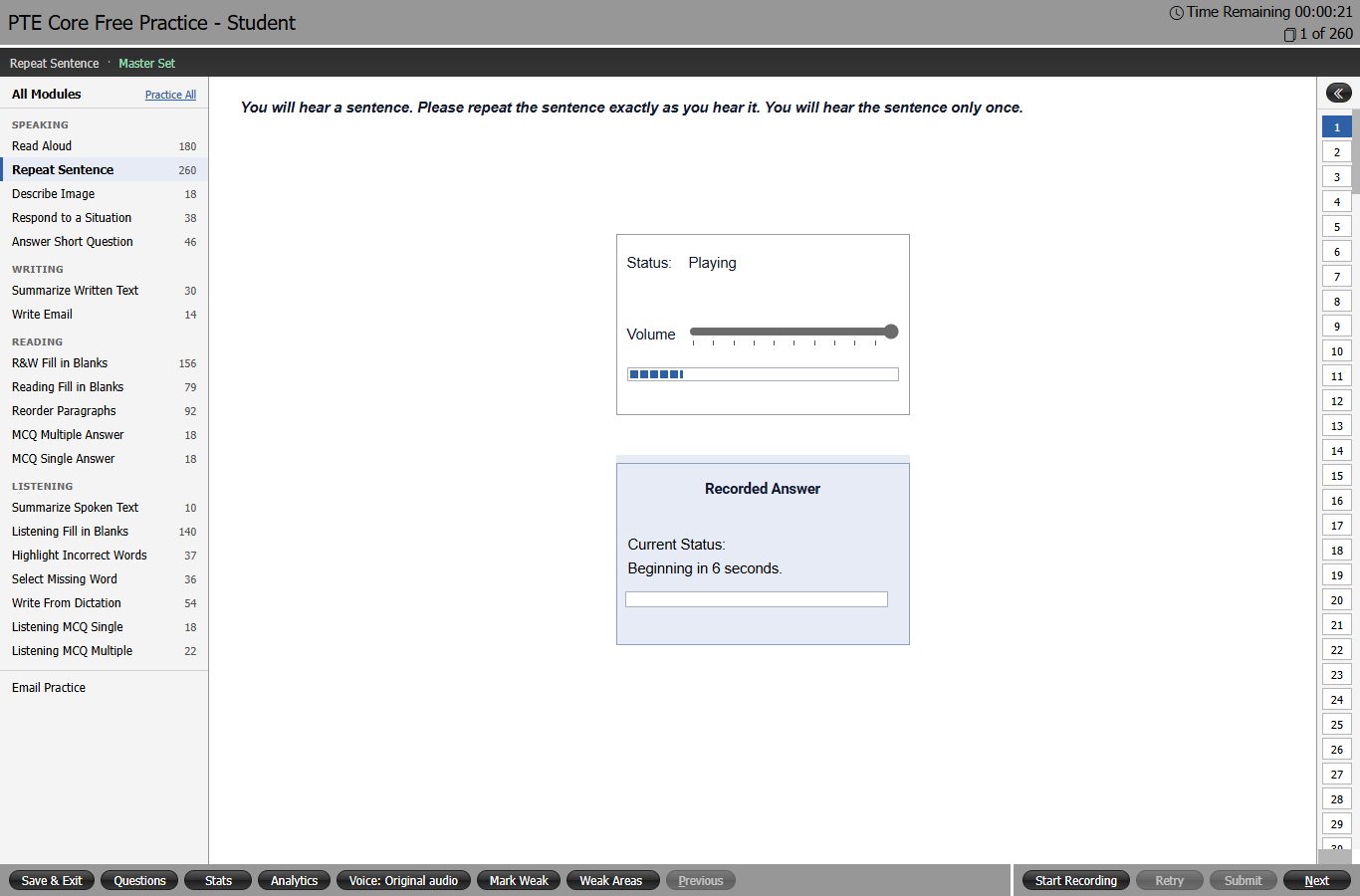Collapse the question number panel with the chevron icon

coord(1338,93)
